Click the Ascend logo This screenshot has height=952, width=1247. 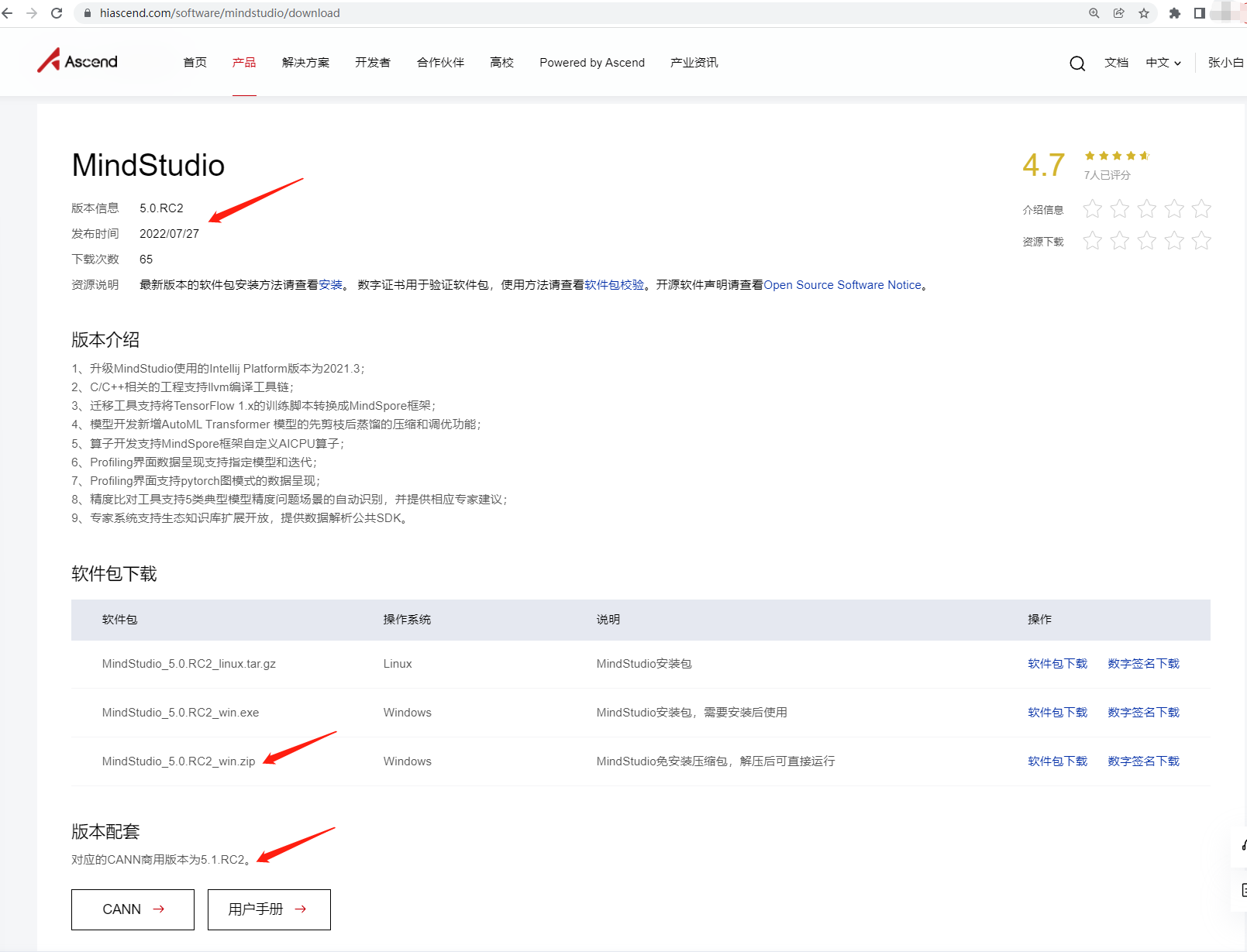78,60
